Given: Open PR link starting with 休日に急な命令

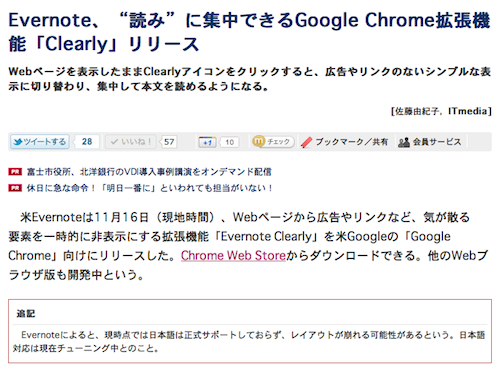Looking at the screenshot, I should pos(150,188).
